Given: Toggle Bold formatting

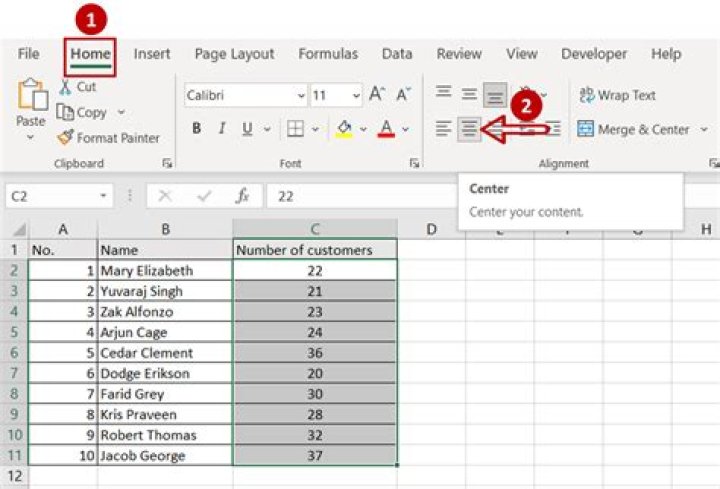Looking at the screenshot, I should click(197, 128).
